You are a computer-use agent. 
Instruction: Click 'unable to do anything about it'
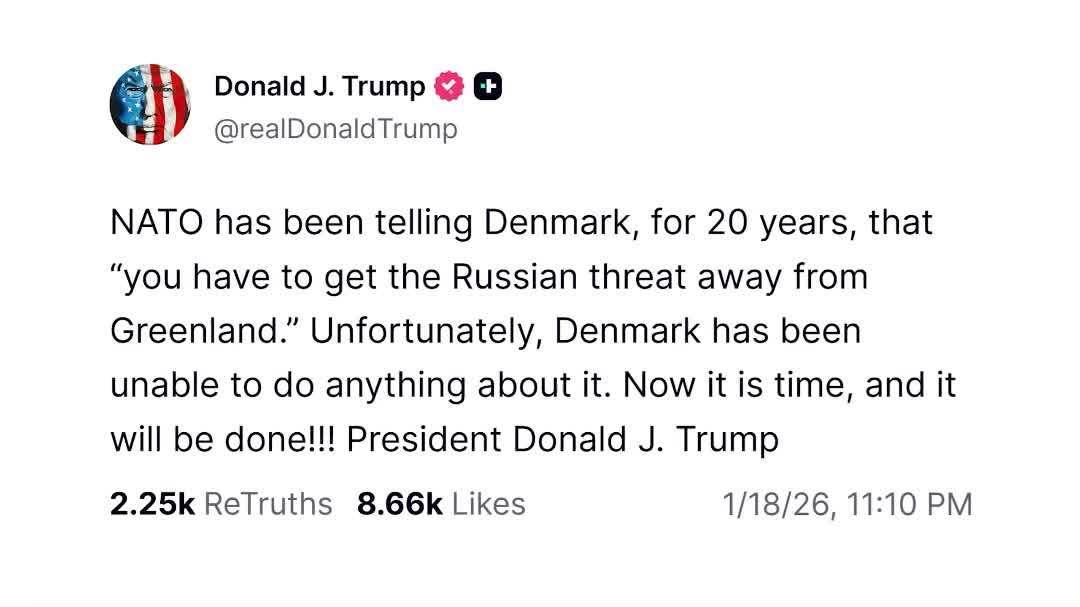(x=356, y=385)
